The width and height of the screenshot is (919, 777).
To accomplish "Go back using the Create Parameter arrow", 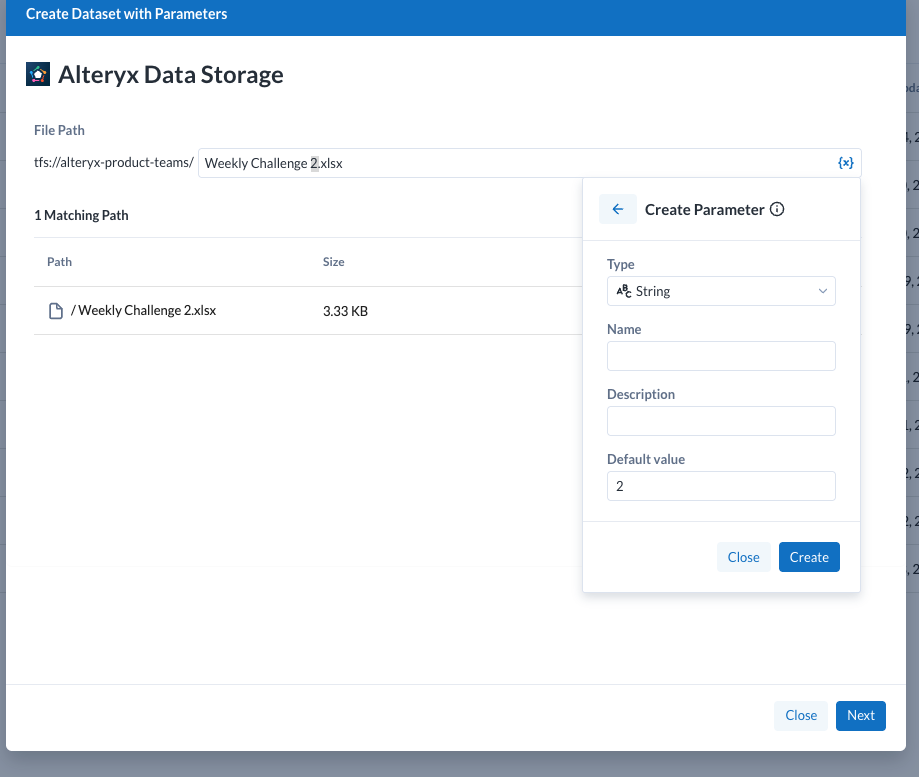I will (617, 209).
